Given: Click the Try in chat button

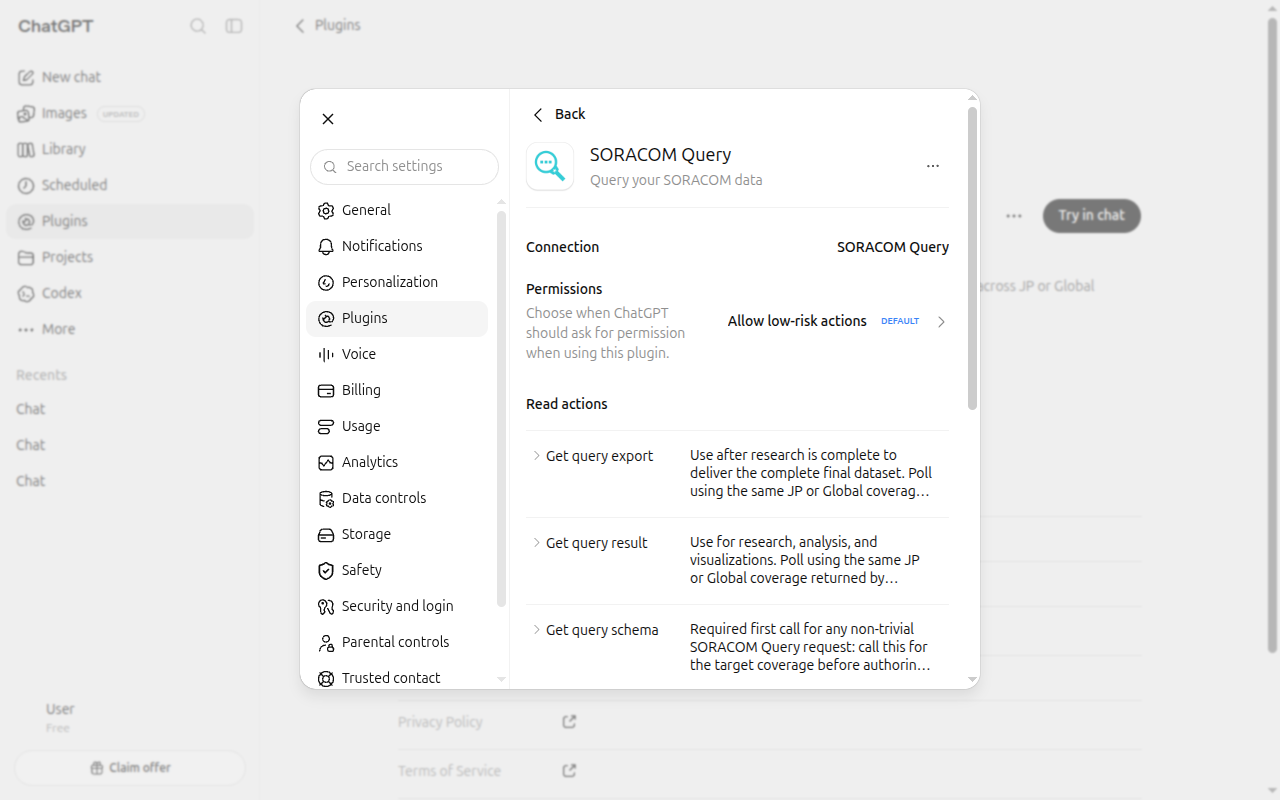Looking at the screenshot, I should click(1092, 215).
